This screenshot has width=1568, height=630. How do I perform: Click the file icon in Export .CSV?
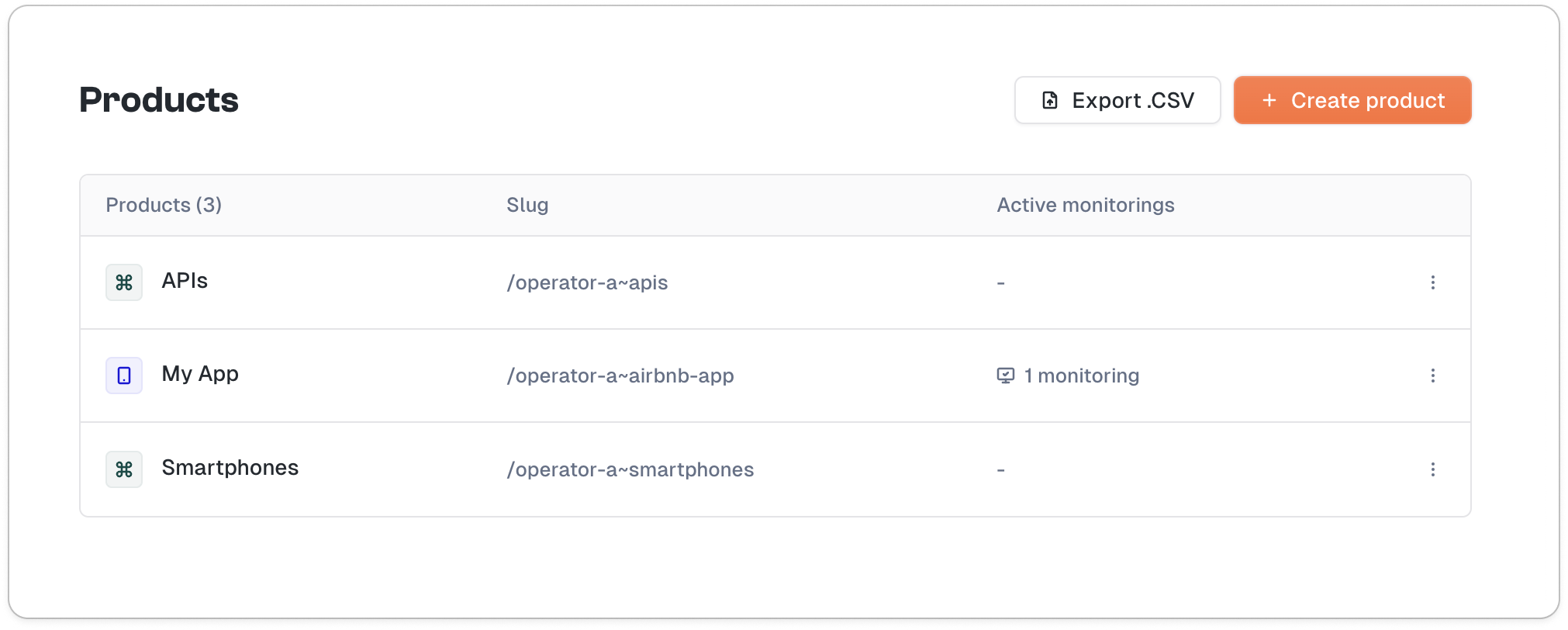point(1050,100)
